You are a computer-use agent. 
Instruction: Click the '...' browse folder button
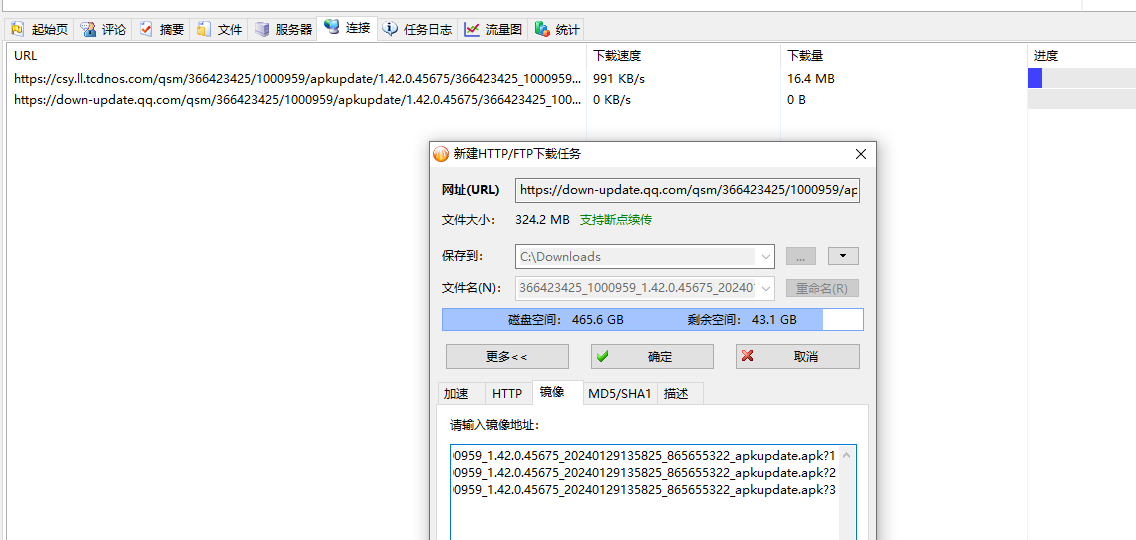click(x=801, y=257)
